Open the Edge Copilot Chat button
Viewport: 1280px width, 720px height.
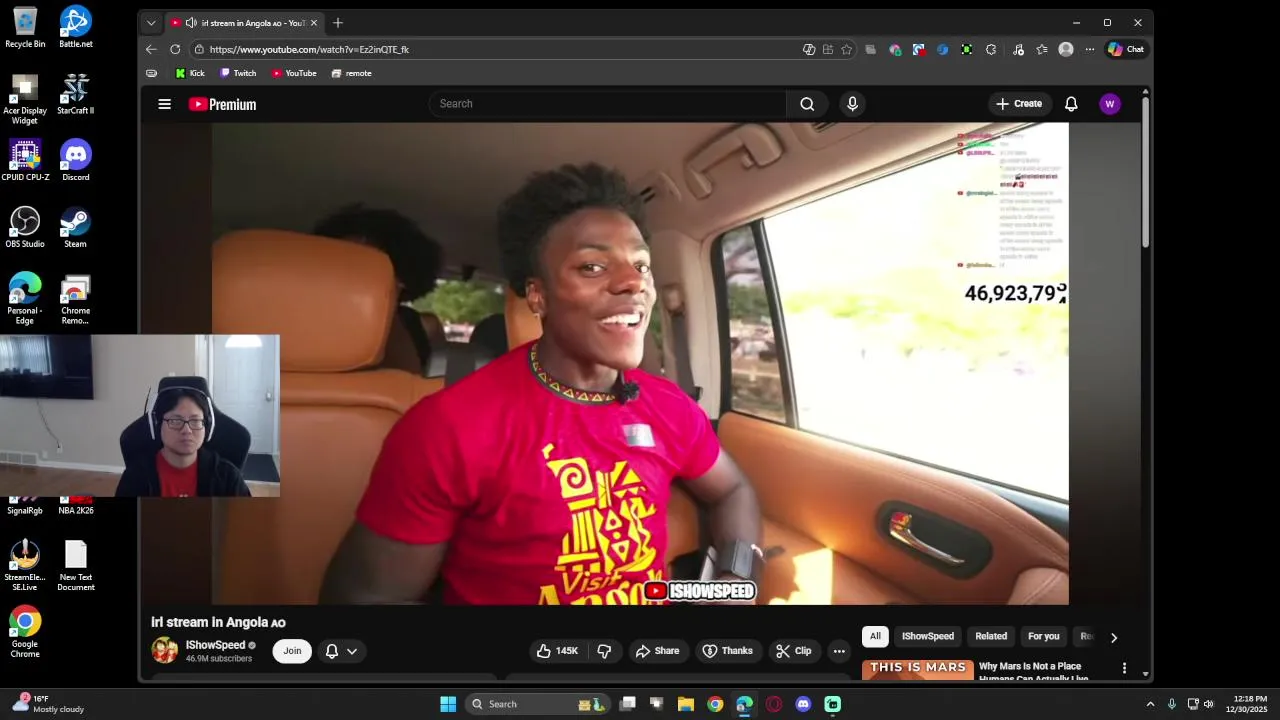(1126, 49)
